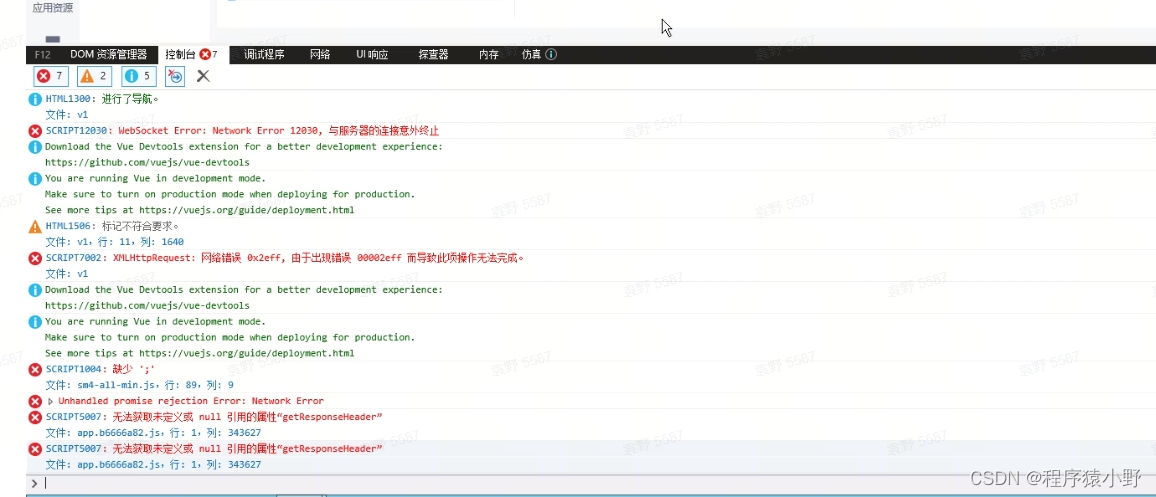Clear the console with the X icon
This screenshot has width=1156, height=497.
[x=203, y=76]
